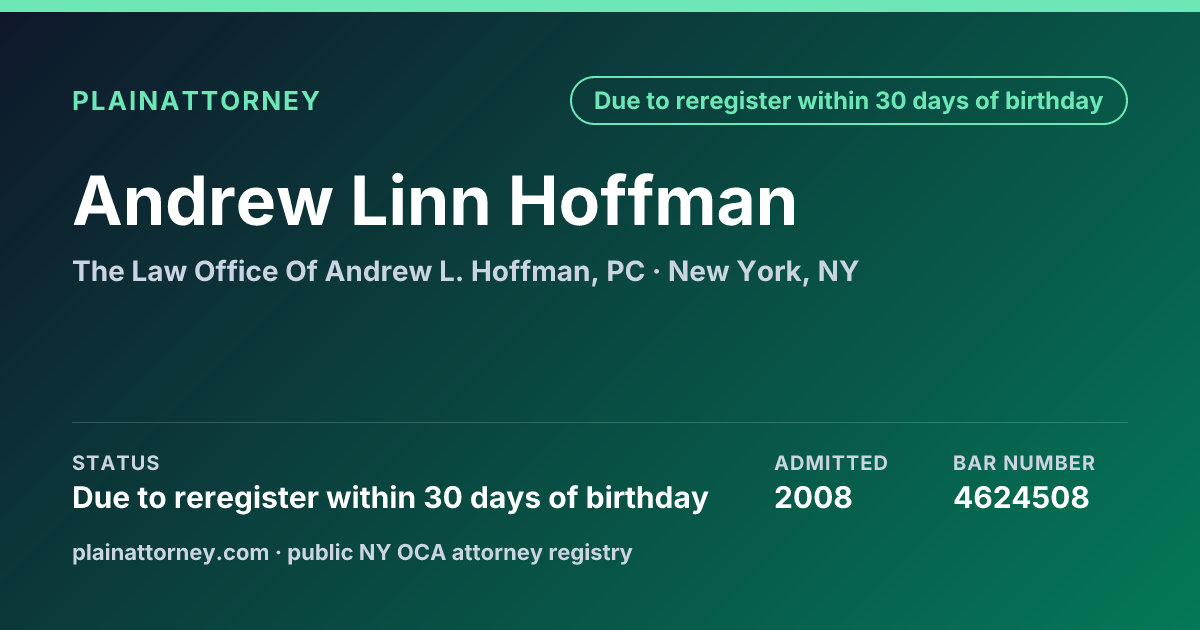This screenshot has width=1200, height=630.
Task: Click the green accent bar at top
Action: pos(600,6)
